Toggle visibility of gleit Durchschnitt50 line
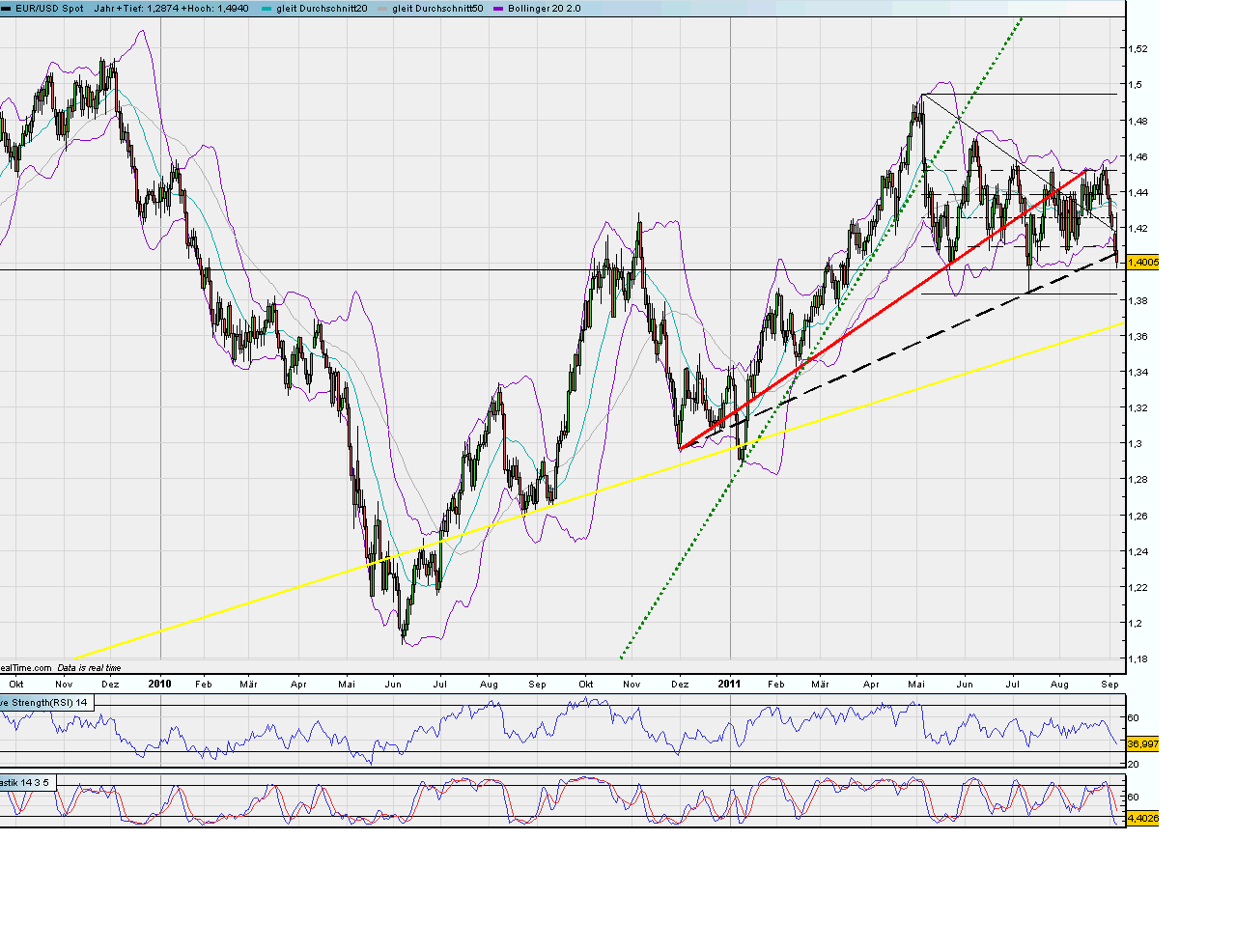This screenshot has width=1236, height=952. click(x=439, y=7)
